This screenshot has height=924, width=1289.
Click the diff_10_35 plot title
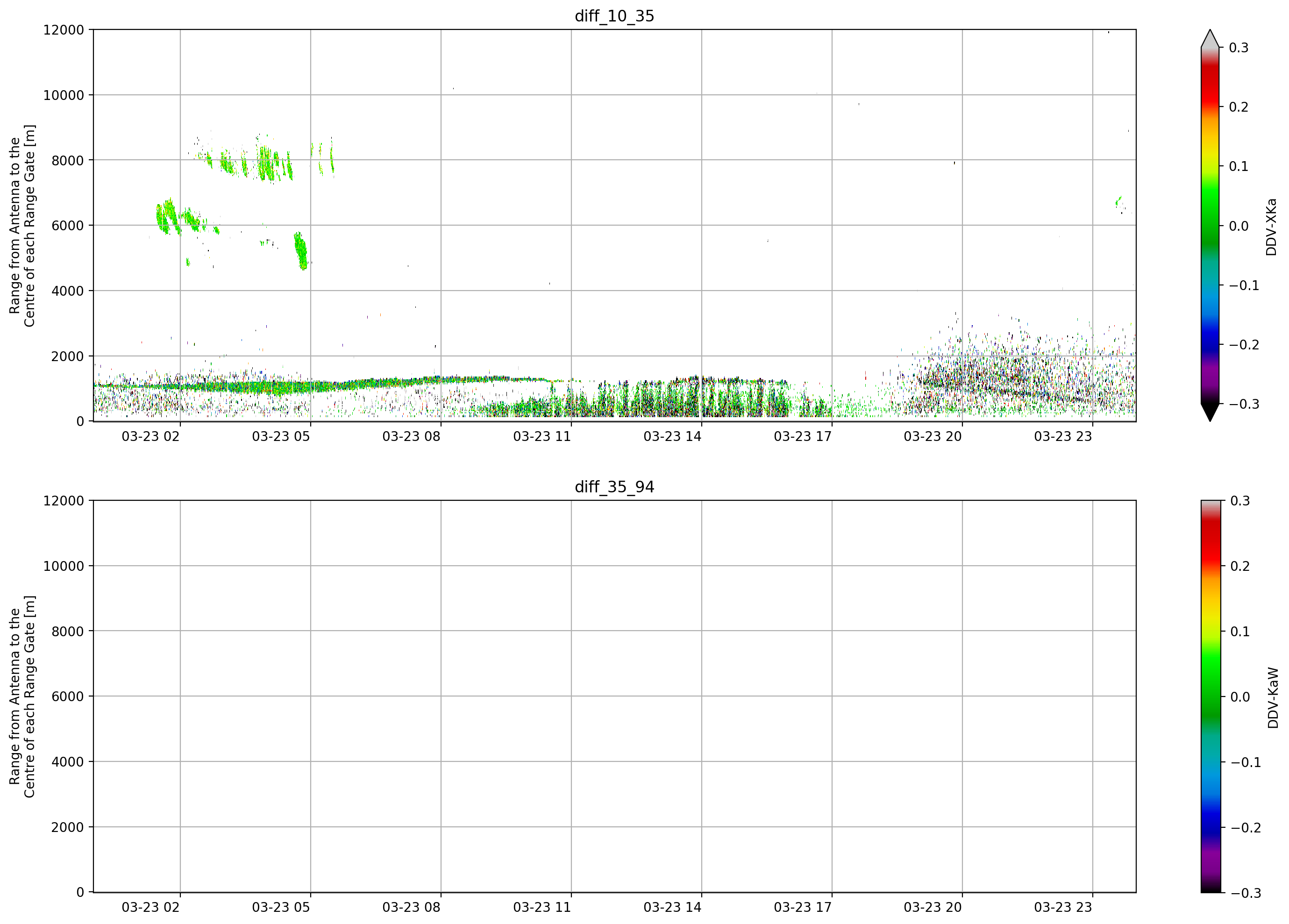point(614,16)
